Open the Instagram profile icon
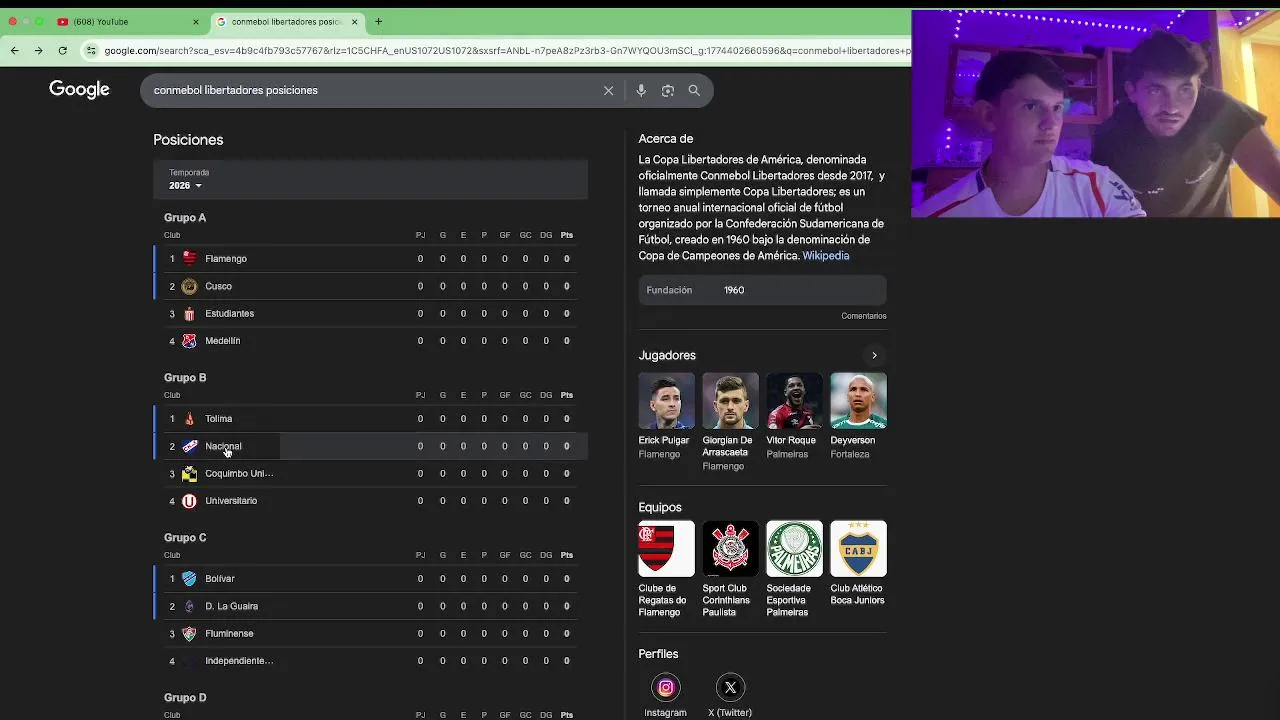The height and width of the screenshot is (720, 1280). coord(665,687)
